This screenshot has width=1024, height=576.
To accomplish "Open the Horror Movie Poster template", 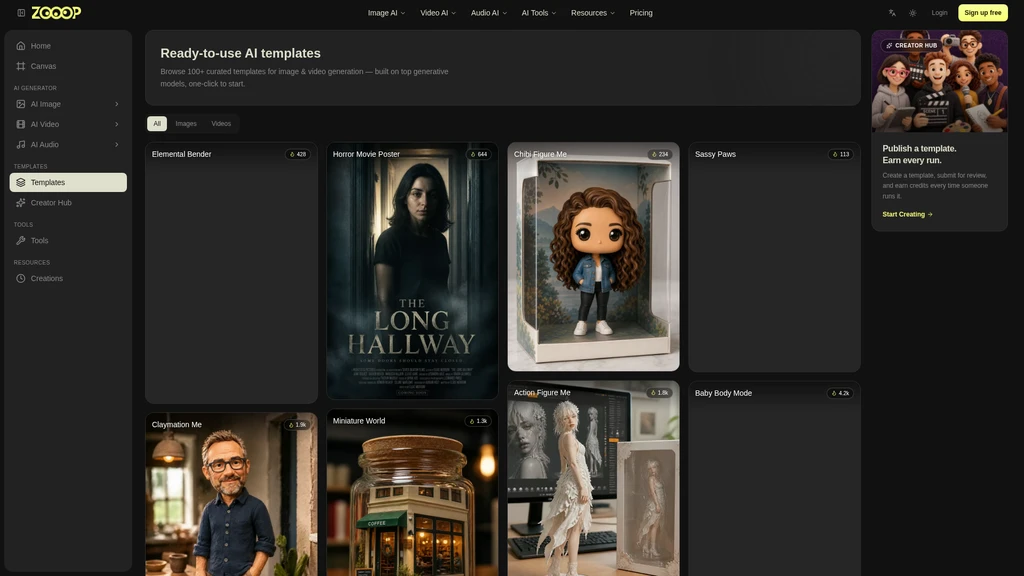I will click(412, 271).
